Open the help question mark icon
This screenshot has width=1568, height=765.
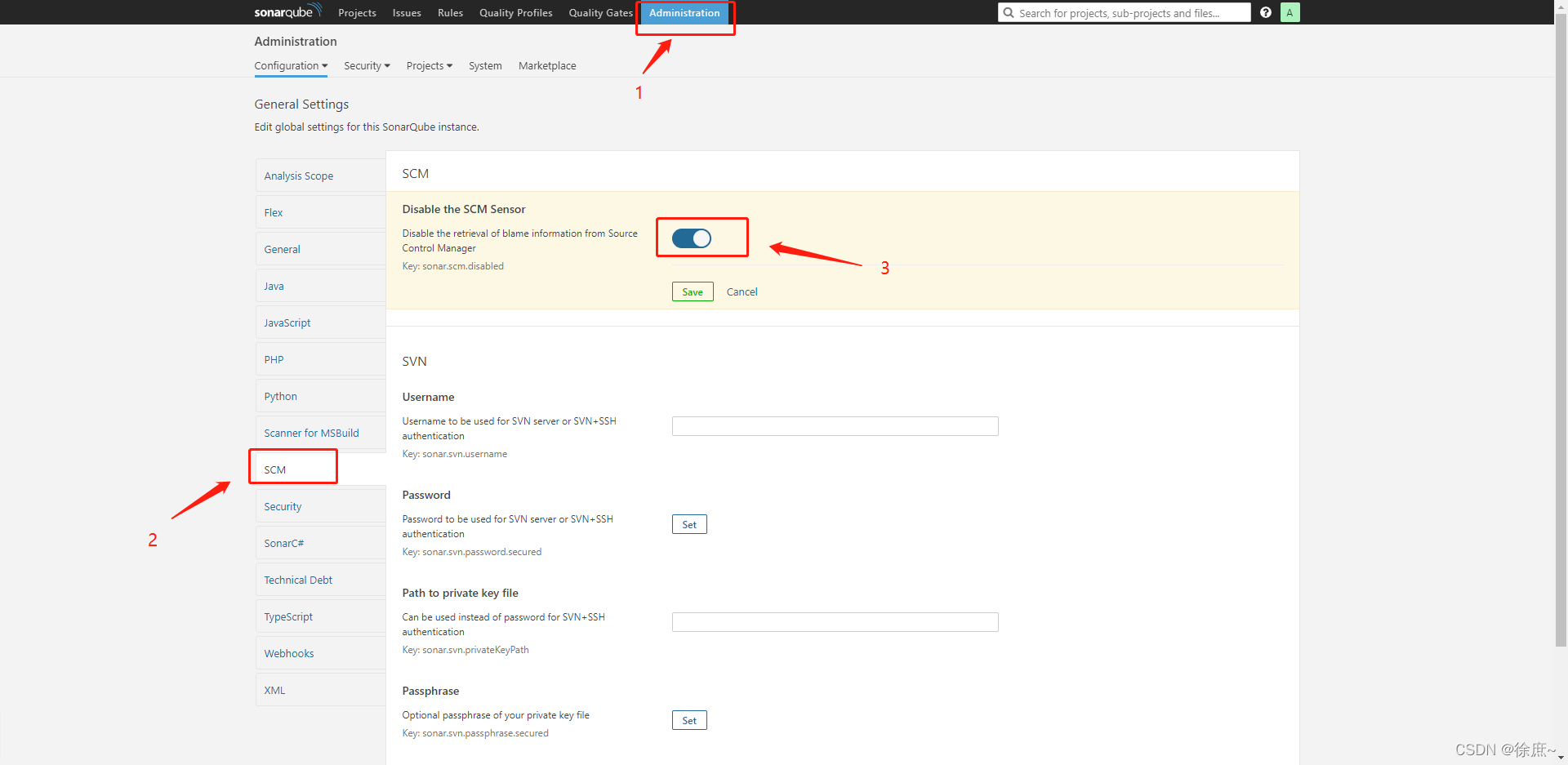tap(1266, 12)
